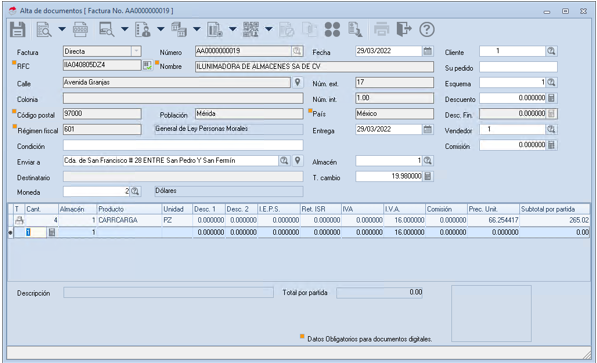
Task: Open the Factura type dropdown Directa
Action: click(x=136, y=51)
